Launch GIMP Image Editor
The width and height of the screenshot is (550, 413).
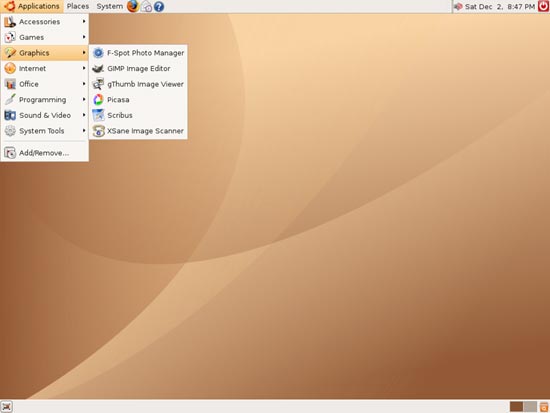click(138, 68)
